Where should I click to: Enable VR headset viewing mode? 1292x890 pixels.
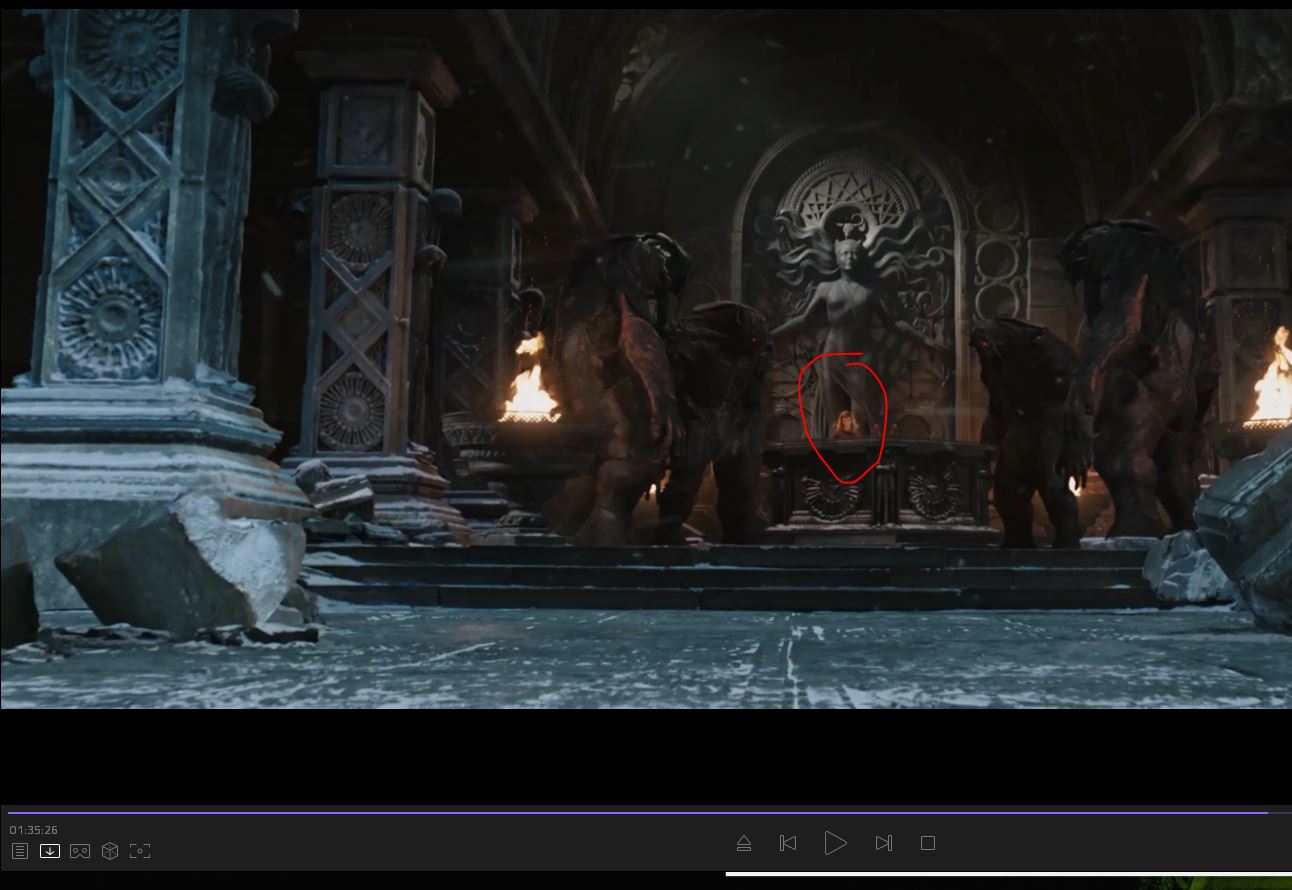(80, 851)
